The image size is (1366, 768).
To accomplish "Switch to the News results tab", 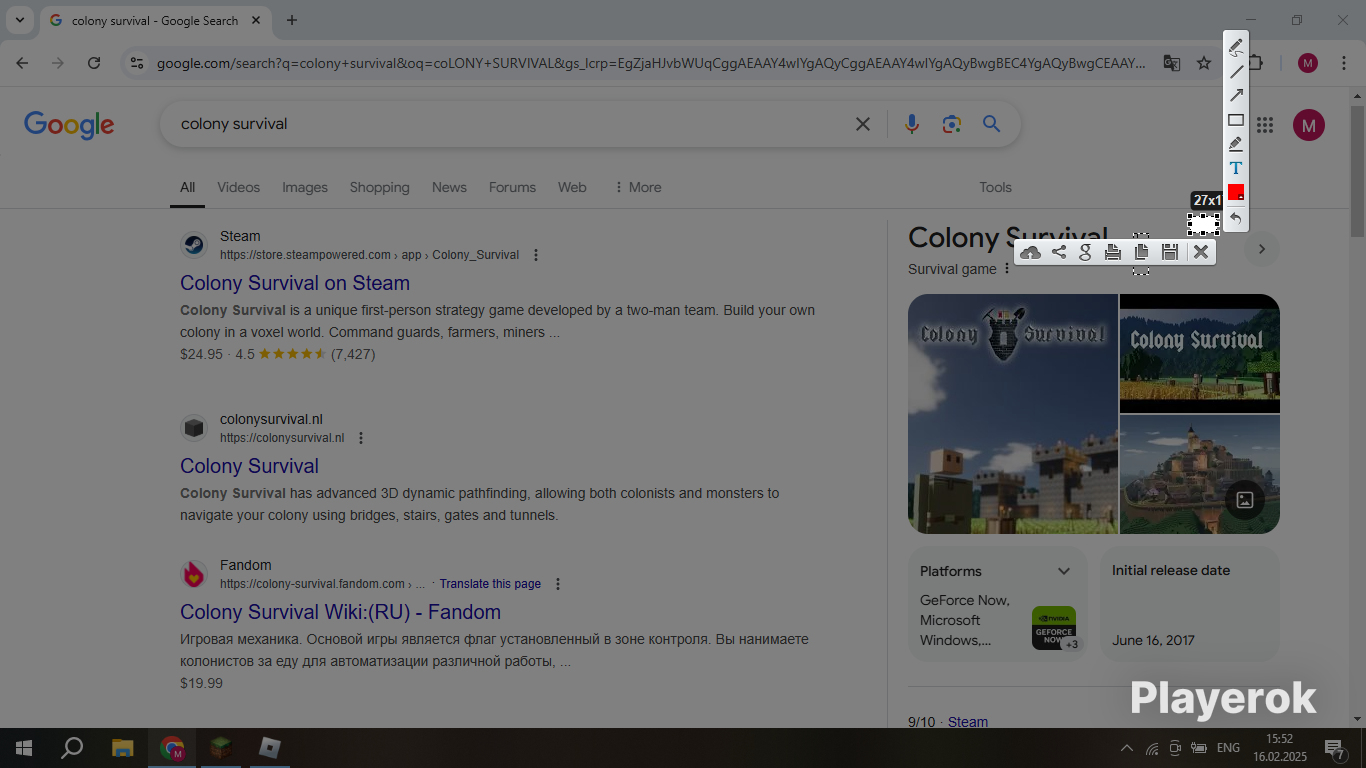I will pyautogui.click(x=449, y=187).
